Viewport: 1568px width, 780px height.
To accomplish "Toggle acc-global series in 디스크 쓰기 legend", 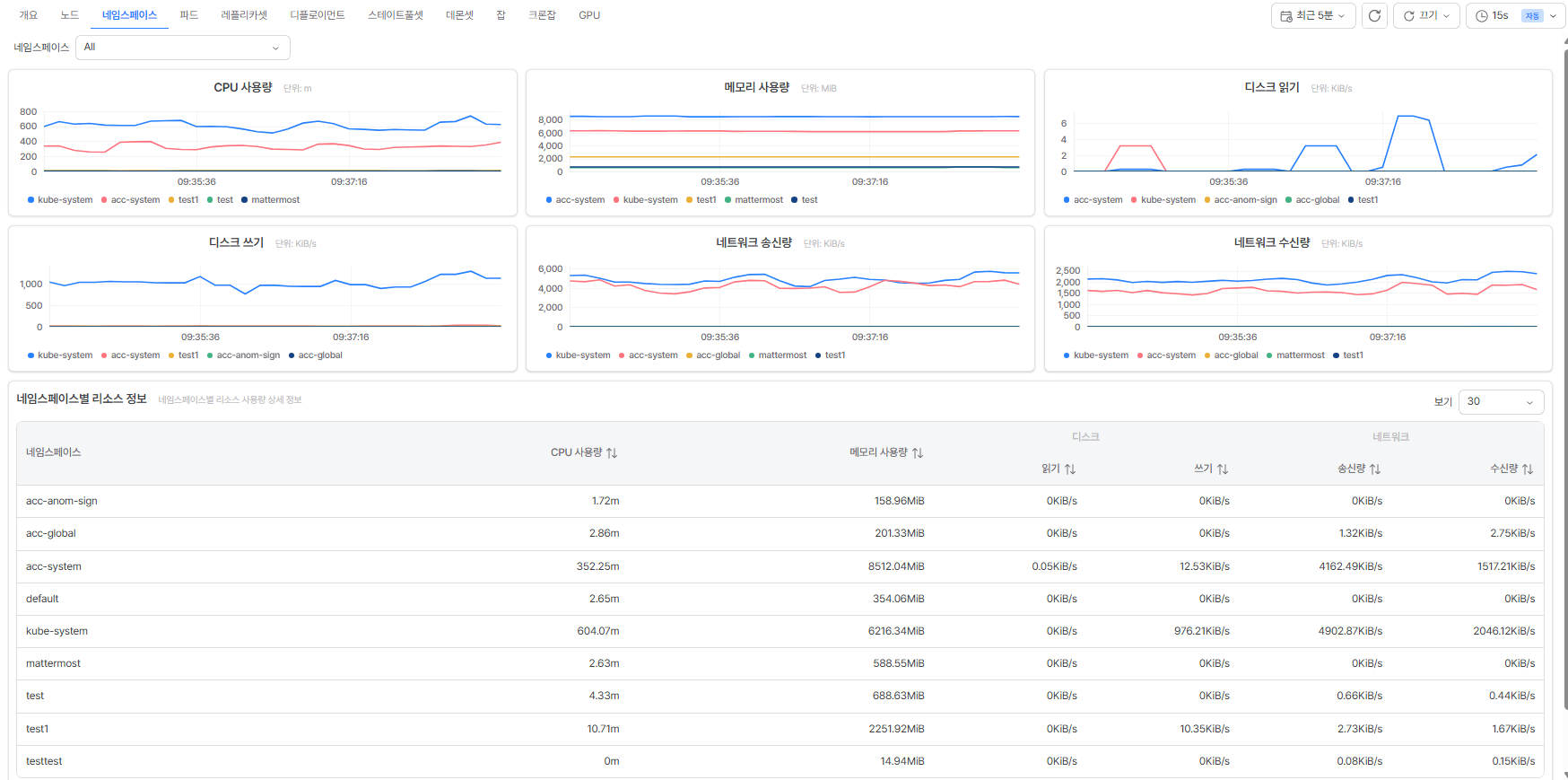I will pos(315,355).
